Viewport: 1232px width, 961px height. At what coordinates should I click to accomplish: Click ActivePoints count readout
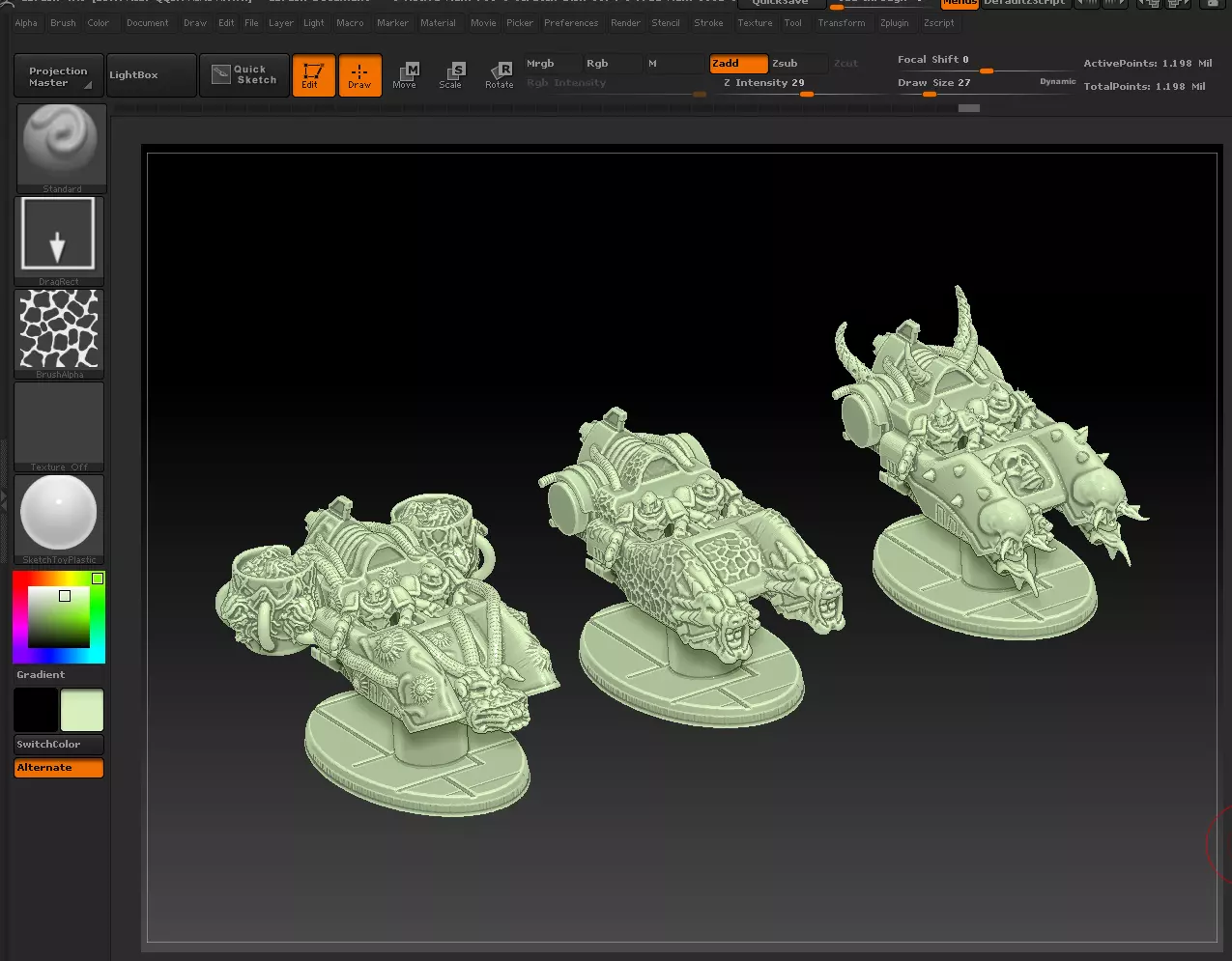point(1148,64)
